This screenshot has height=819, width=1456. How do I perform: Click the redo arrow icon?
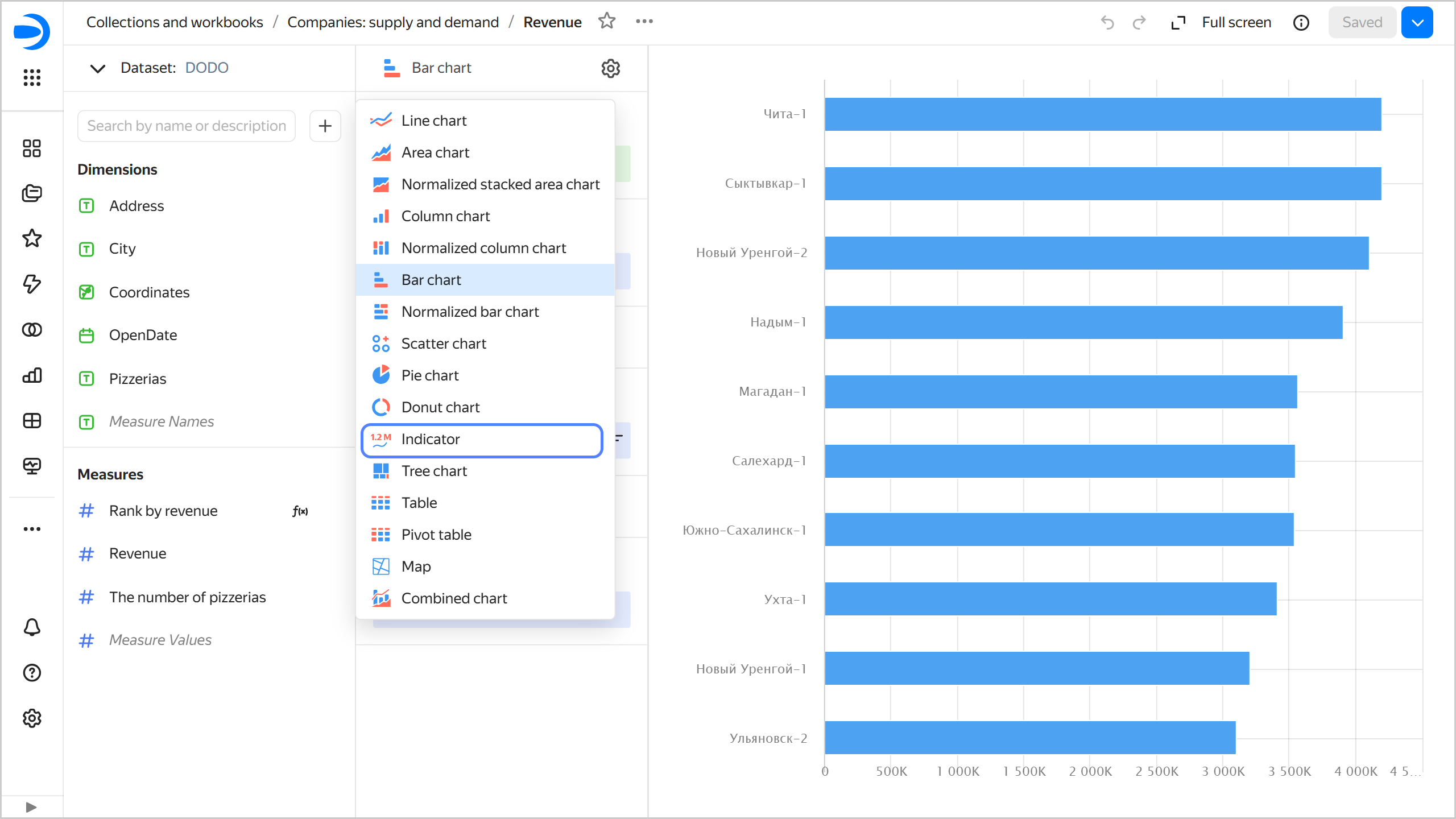coord(1139,22)
